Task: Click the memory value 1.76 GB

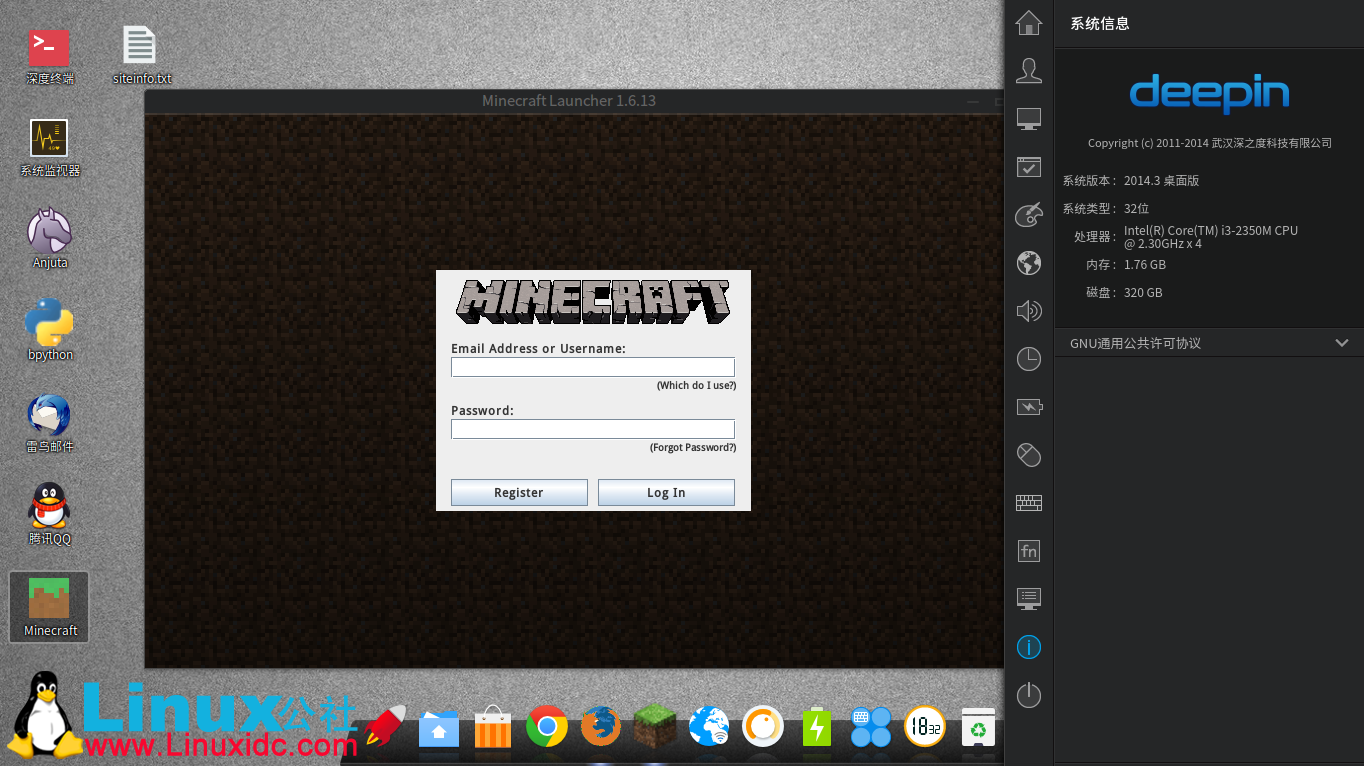Action: click(x=1145, y=265)
